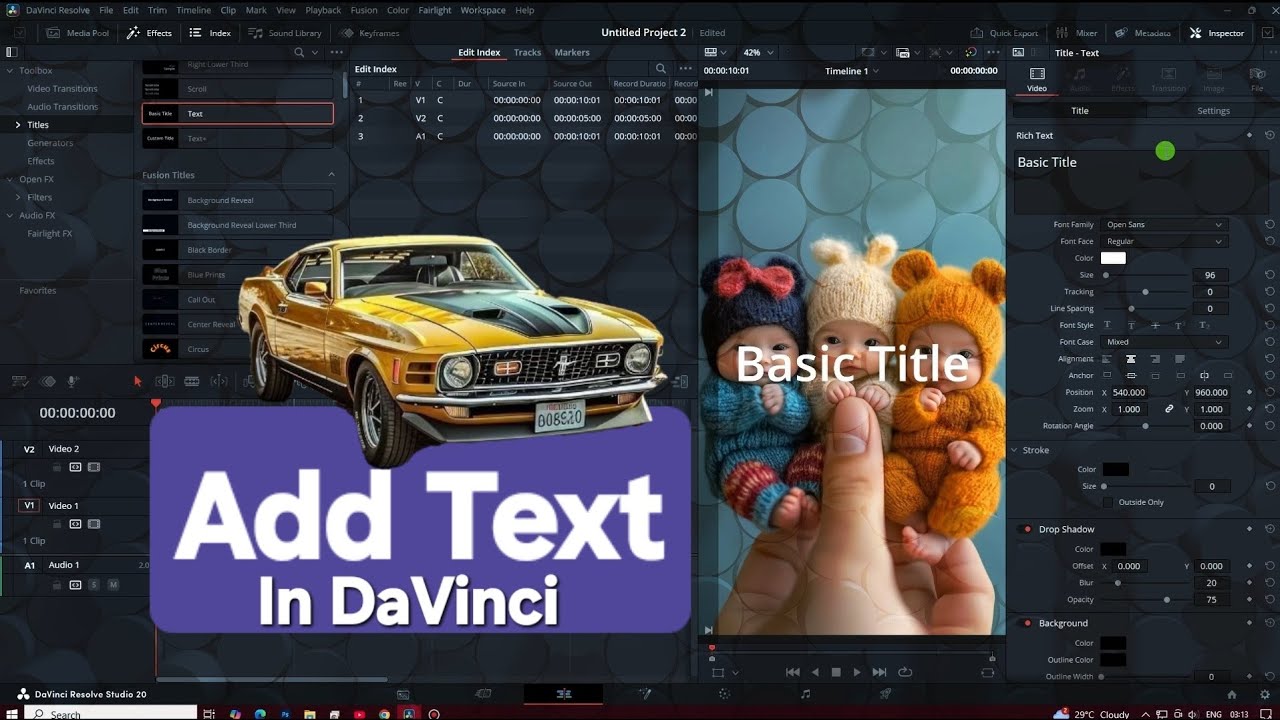
Task: Open the Sound Library panel
Action: [x=286, y=33]
